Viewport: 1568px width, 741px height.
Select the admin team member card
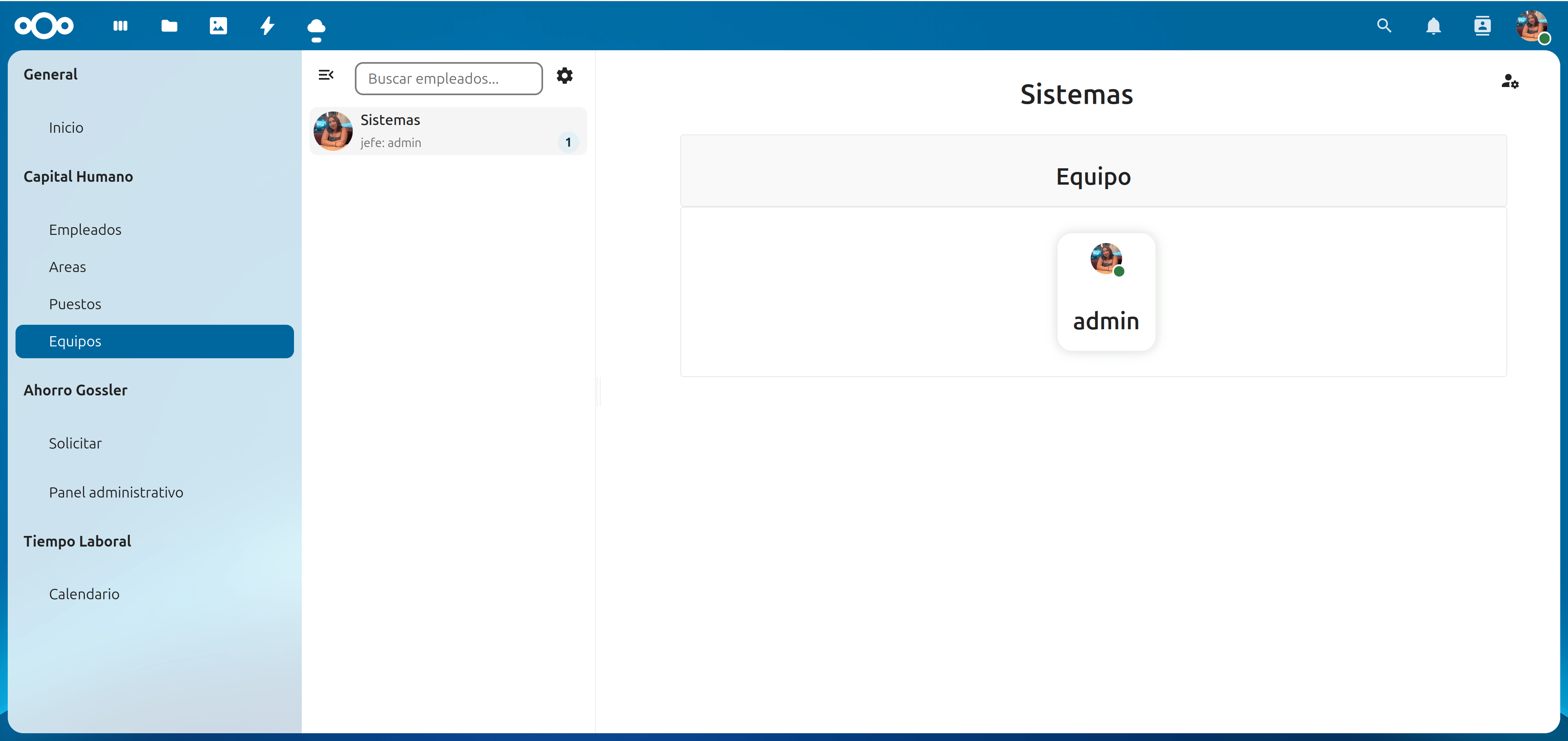(x=1105, y=291)
